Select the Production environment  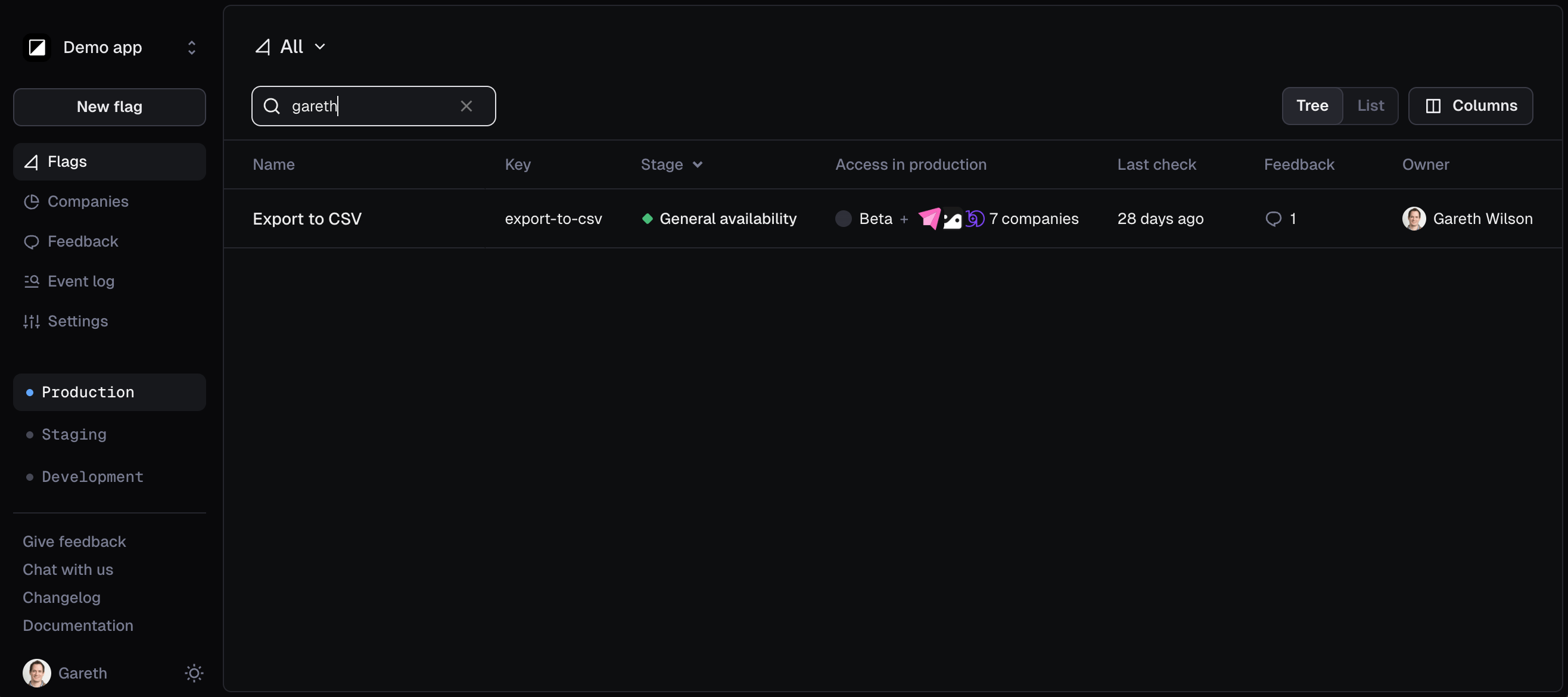click(x=110, y=392)
